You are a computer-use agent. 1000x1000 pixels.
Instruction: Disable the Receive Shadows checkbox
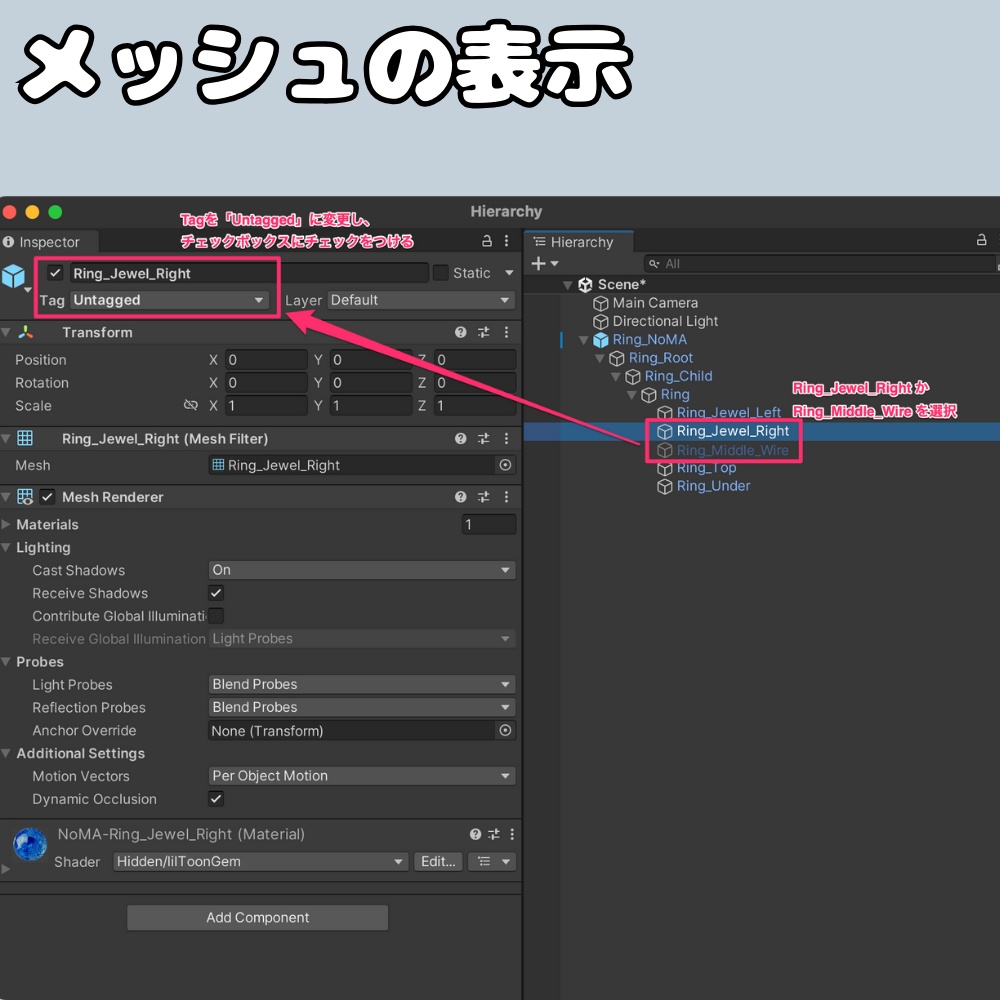coord(214,593)
